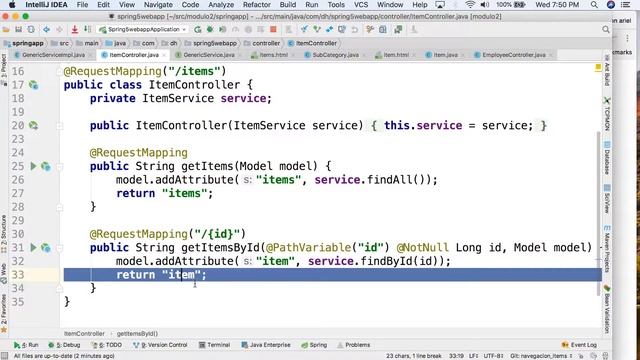Open the Problems tool window

point(353,345)
